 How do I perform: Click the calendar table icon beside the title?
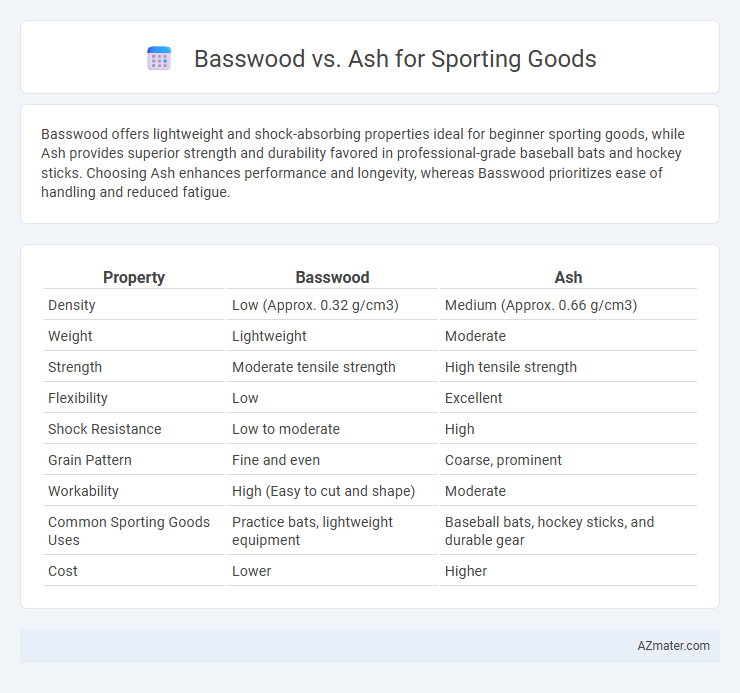click(159, 59)
